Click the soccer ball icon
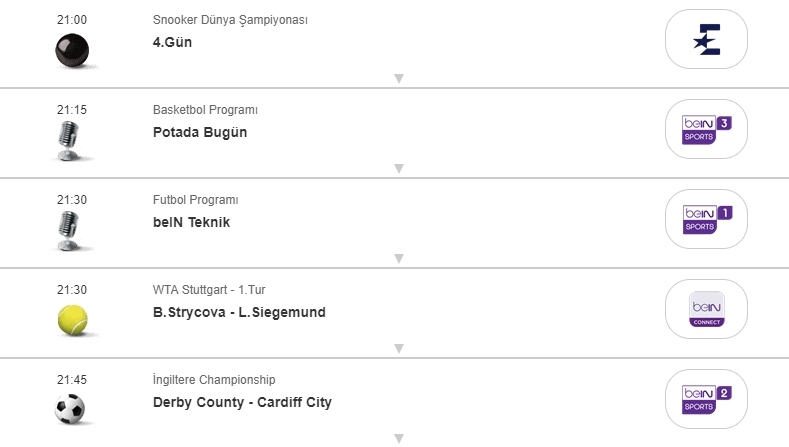Viewport: 789px width, 447px height. (x=71, y=409)
